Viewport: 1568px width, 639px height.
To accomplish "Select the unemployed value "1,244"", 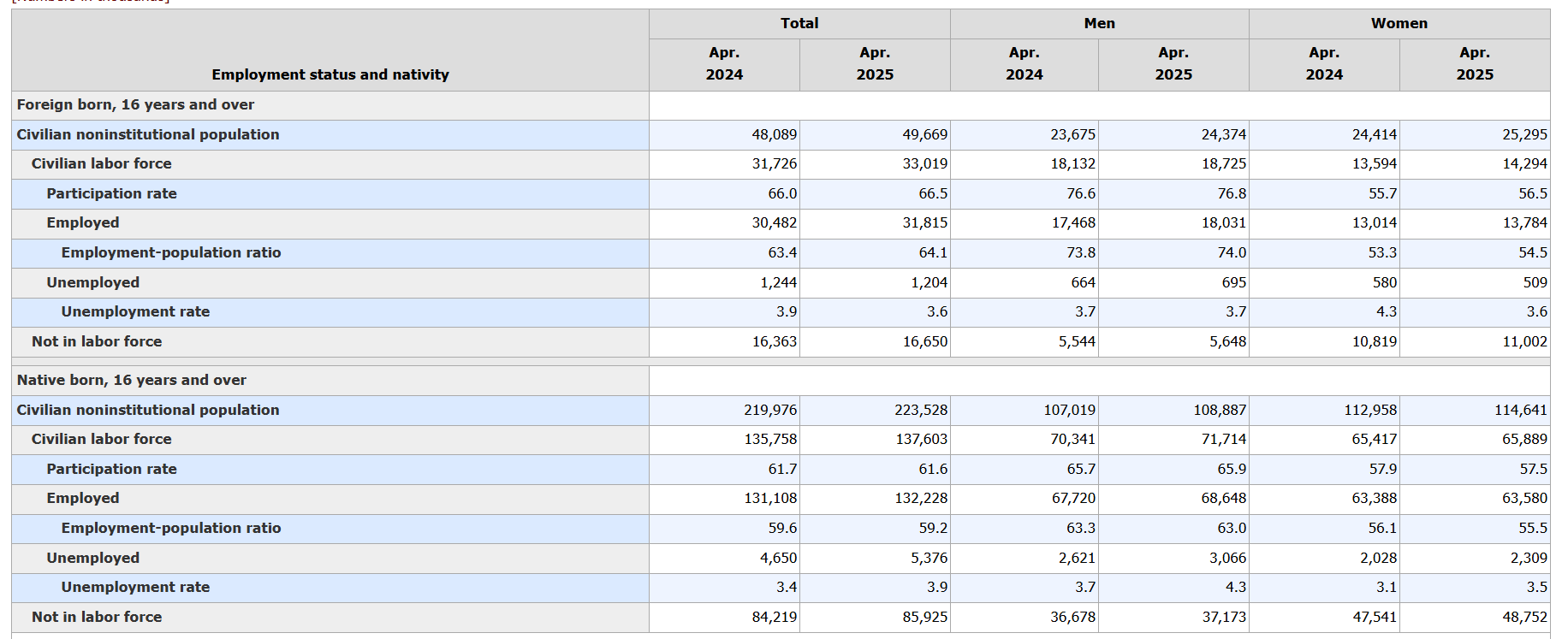I will click(779, 282).
